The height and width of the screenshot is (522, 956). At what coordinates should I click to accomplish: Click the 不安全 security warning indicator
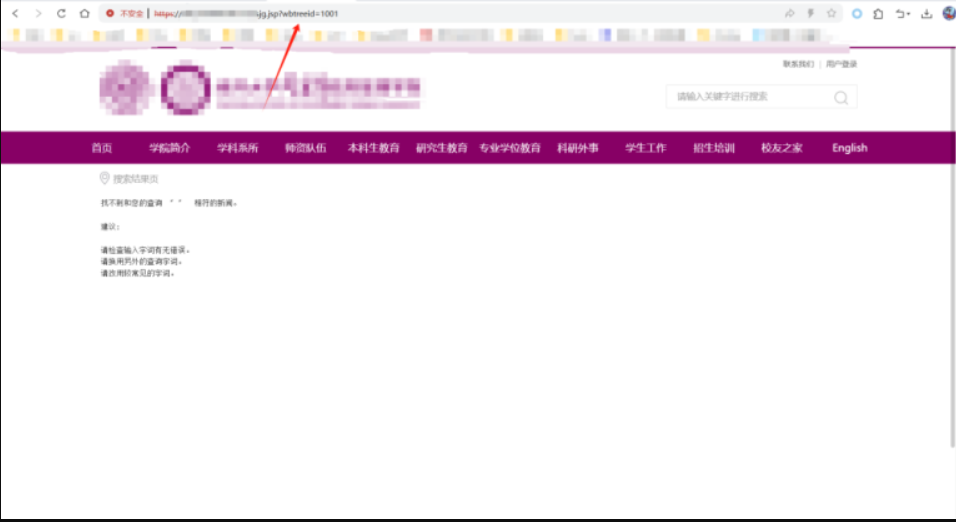(x=124, y=13)
